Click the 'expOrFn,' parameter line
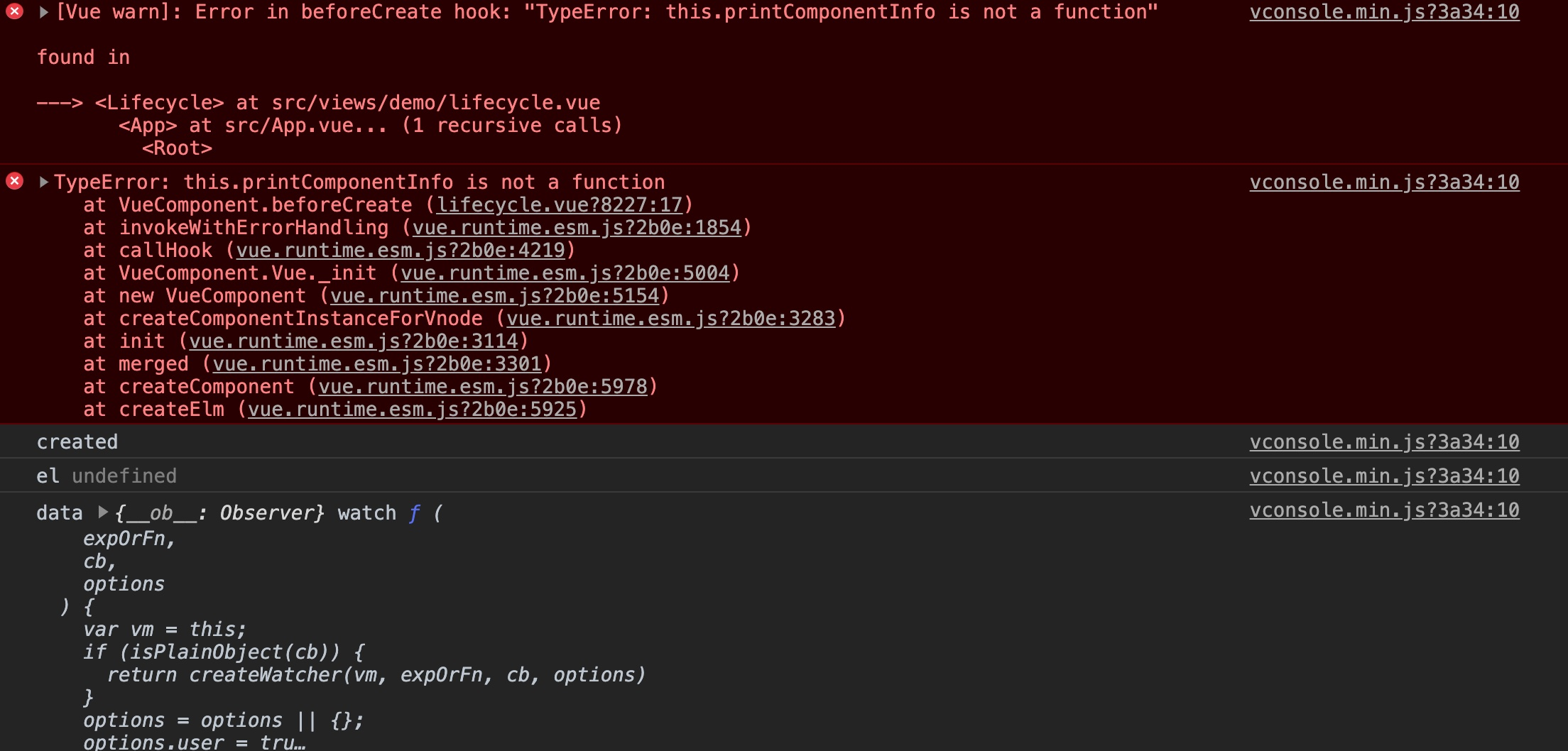This screenshot has width=1568, height=751. (129, 539)
